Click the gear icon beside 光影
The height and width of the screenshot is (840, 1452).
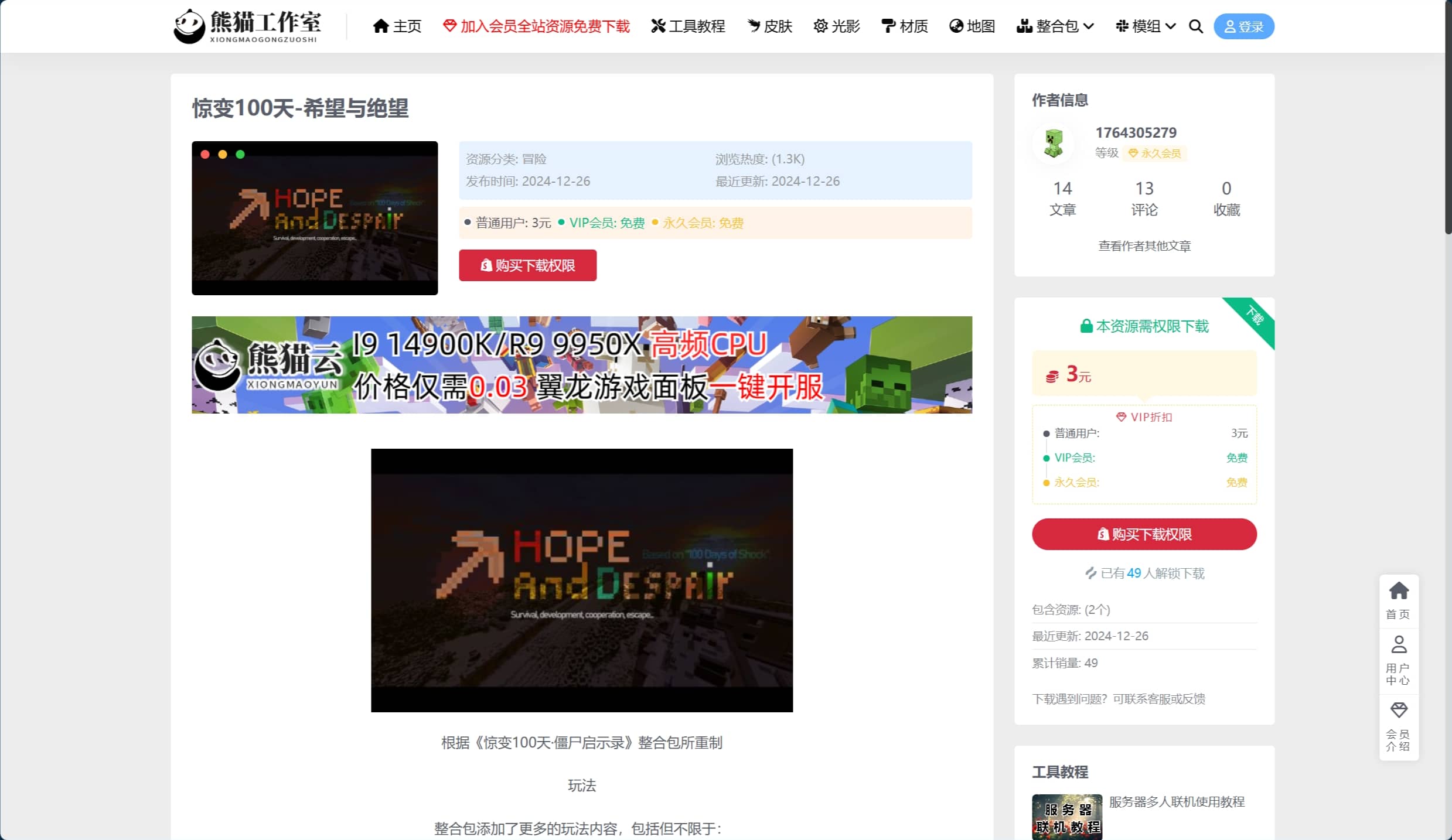820,26
